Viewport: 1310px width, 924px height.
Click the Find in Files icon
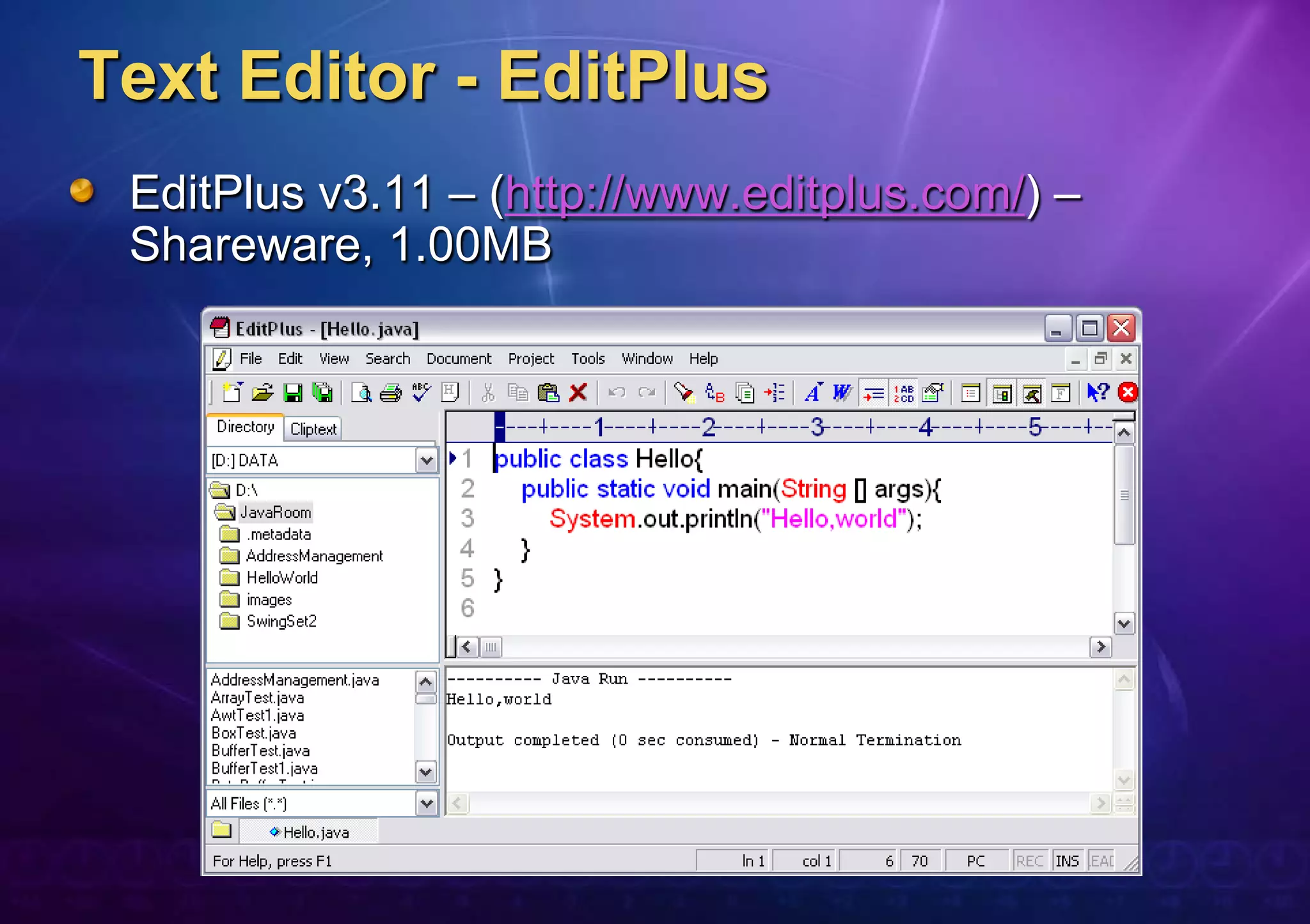745,392
